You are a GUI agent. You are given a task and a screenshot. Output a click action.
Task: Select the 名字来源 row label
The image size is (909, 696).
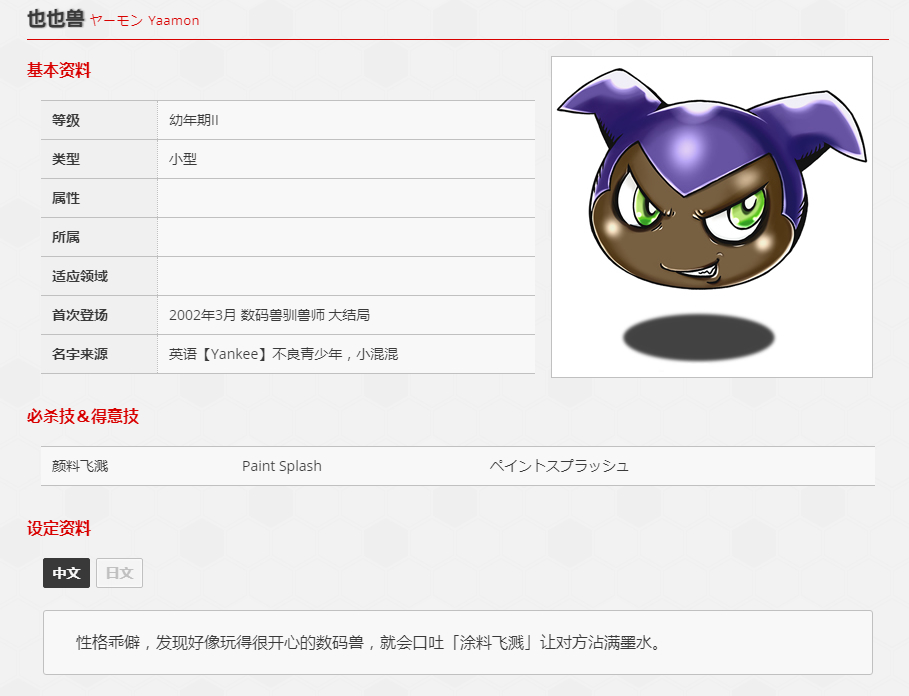[80, 354]
